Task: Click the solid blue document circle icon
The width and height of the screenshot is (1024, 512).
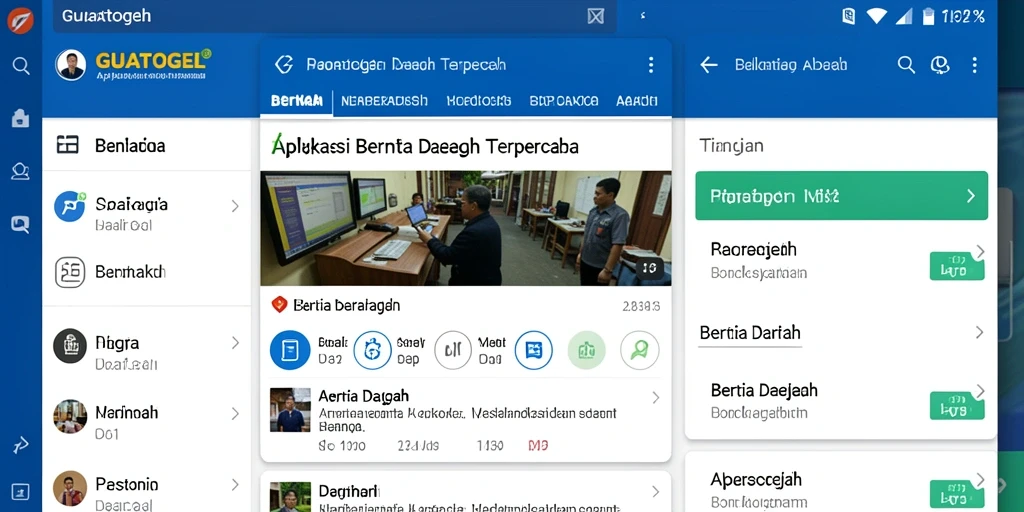Action: tap(290, 350)
